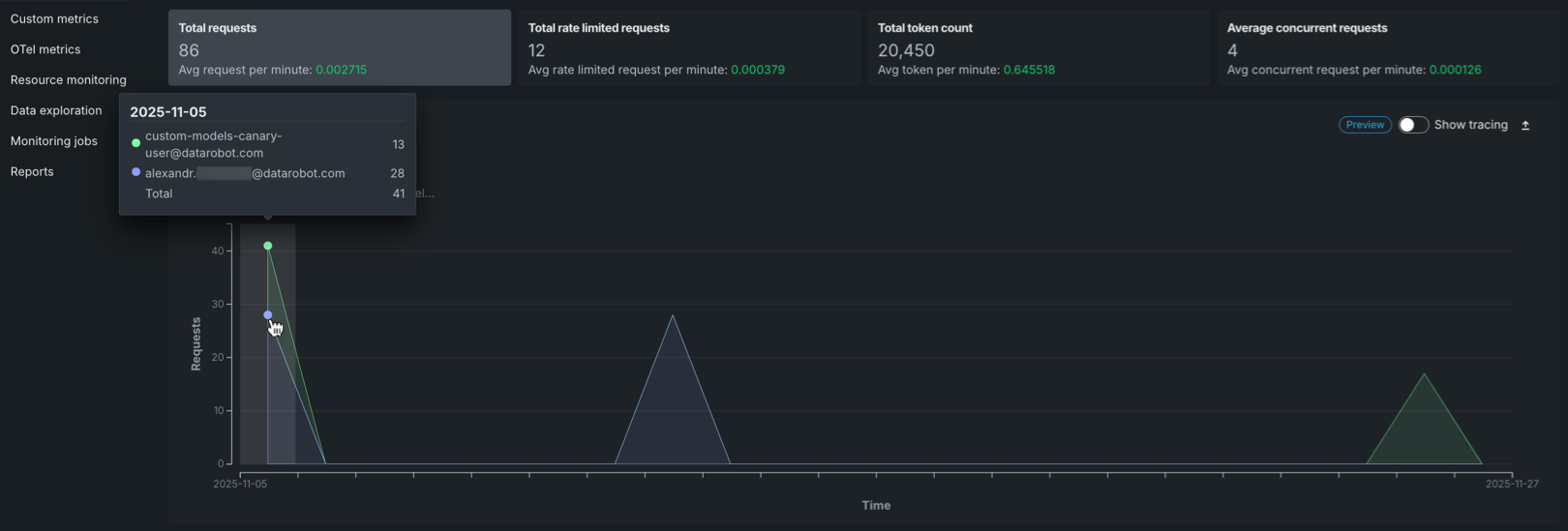Select Monitoring jobs in the sidebar
1568x531 pixels.
[x=54, y=141]
